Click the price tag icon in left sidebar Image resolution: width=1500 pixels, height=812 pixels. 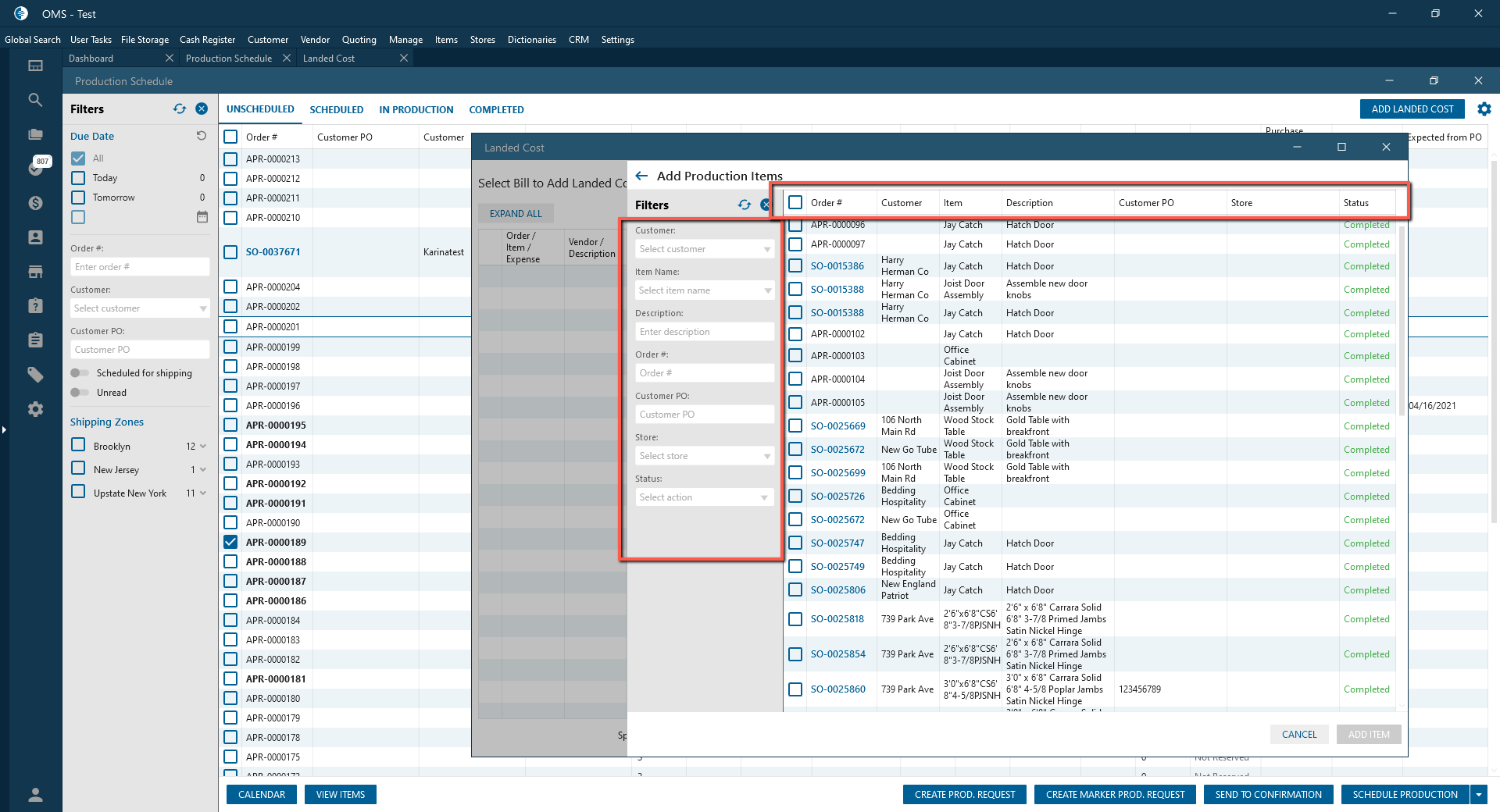pyautogui.click(x=35, y=375)
